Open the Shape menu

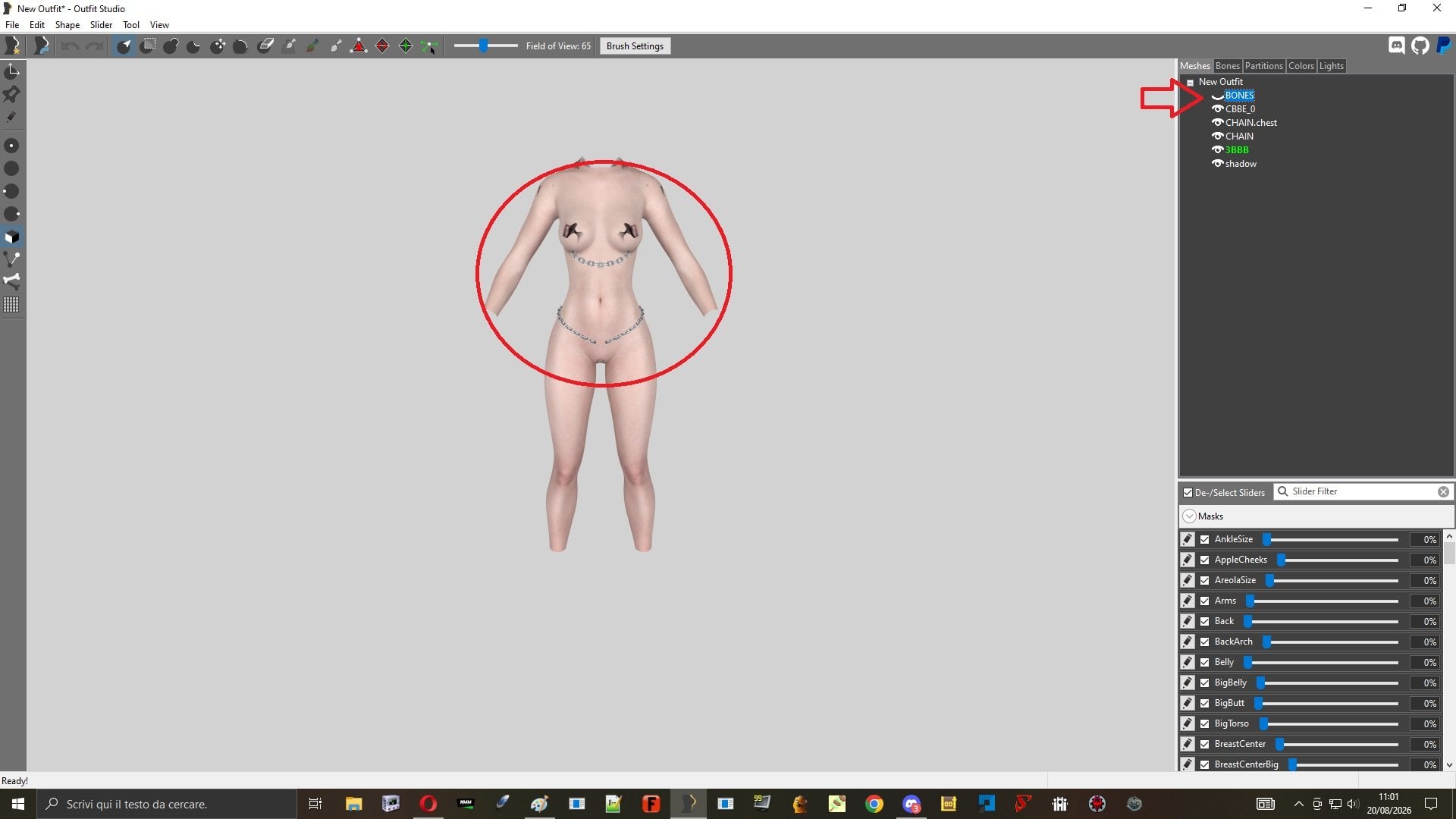coord(67,25)
